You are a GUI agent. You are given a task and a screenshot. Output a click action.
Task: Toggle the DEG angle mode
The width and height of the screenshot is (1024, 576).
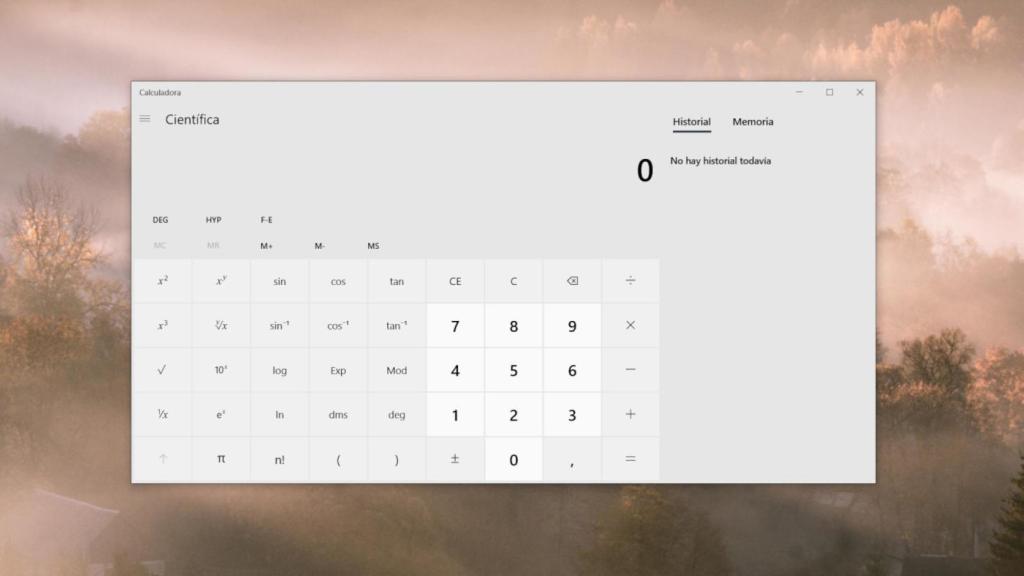tap(160, 219)
